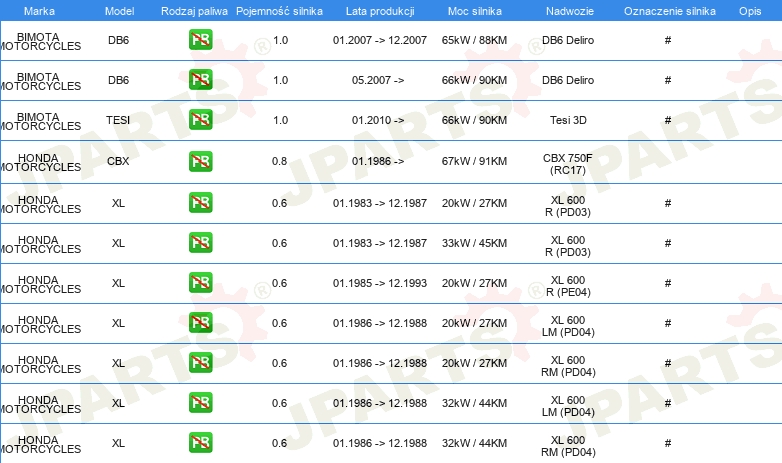
Task: Click the fuel icon for the 33kW XL 600 R
Action: click(200, 243)
